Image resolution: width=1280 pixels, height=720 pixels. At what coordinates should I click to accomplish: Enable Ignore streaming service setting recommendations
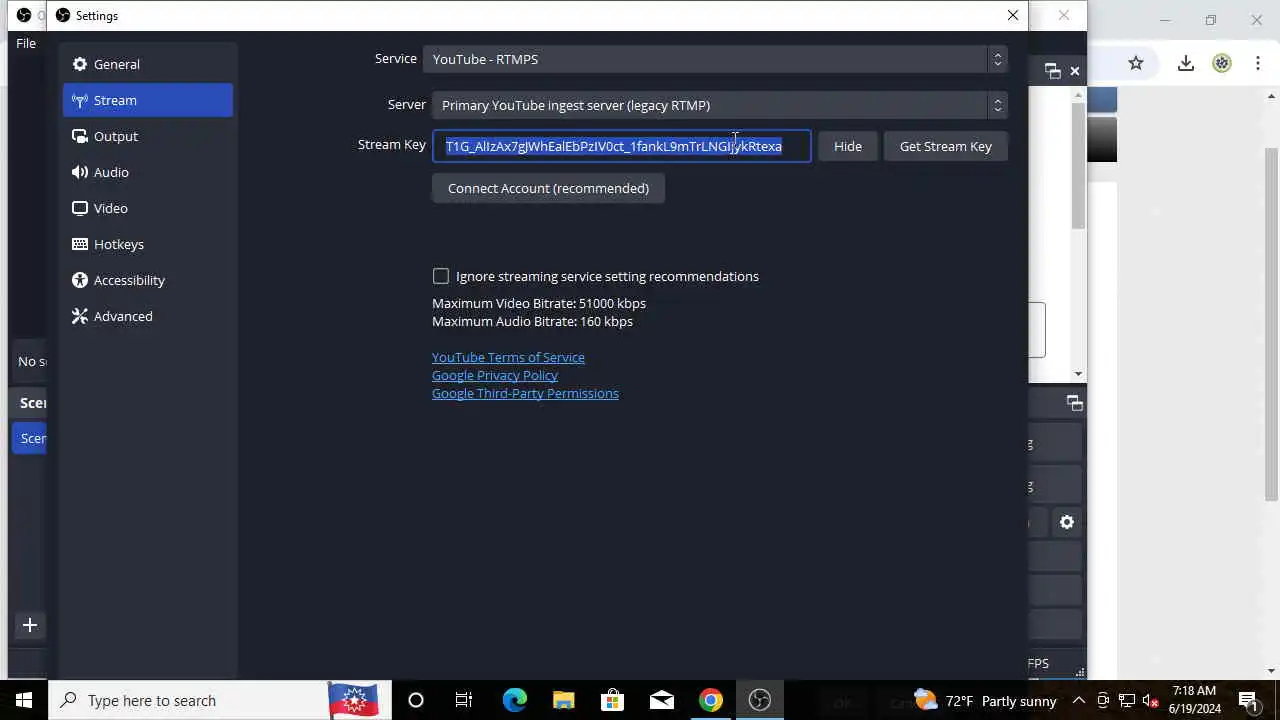pos(441,276)
